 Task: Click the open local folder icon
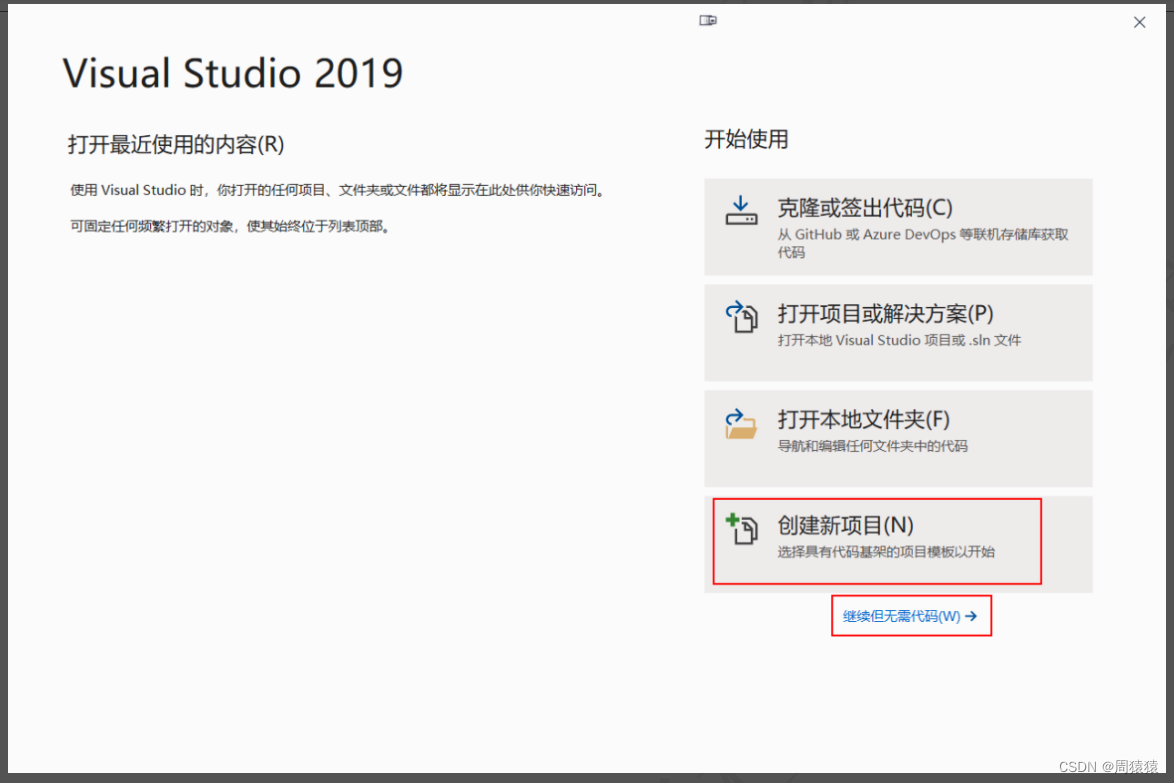(741, 424)
